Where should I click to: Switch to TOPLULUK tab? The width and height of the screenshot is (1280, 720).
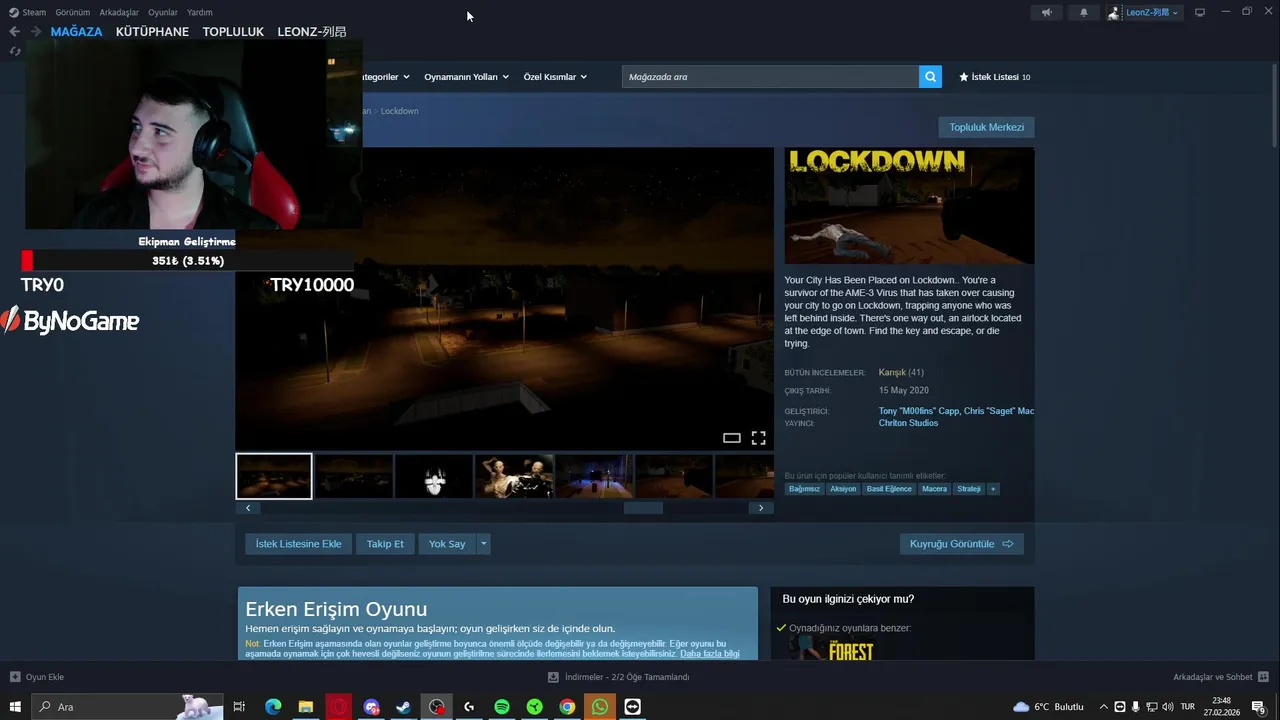click(233, 31)
